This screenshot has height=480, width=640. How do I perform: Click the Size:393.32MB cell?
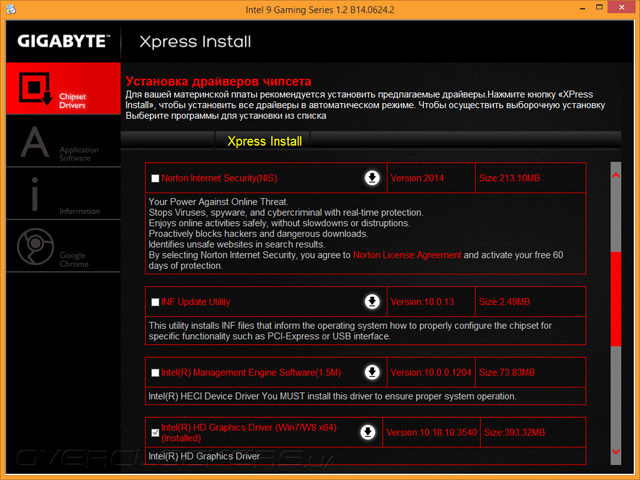coord(533,433)
